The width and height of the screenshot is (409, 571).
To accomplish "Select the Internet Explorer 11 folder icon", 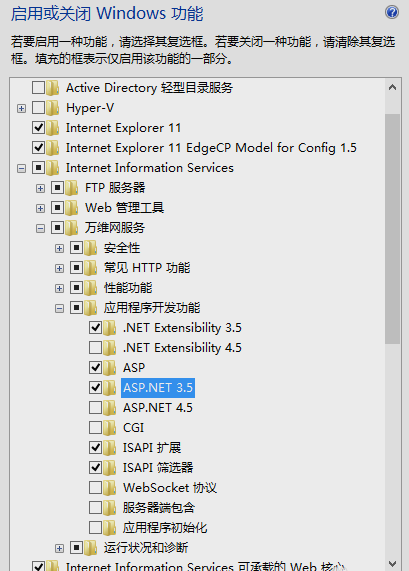I will (x=53, y=128).
